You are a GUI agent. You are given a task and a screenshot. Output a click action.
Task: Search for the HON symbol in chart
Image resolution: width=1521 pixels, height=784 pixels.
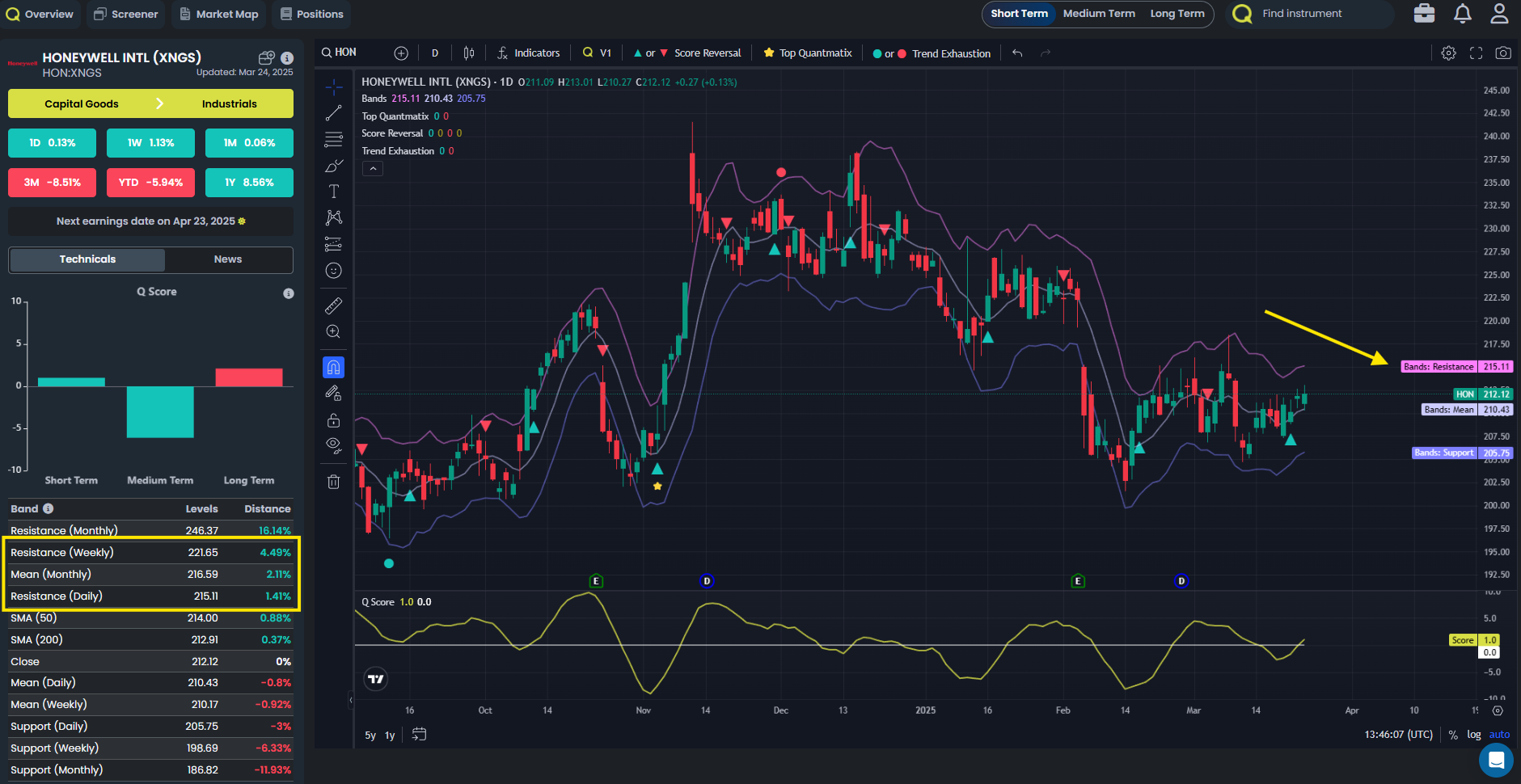click(x=339, y=53)
